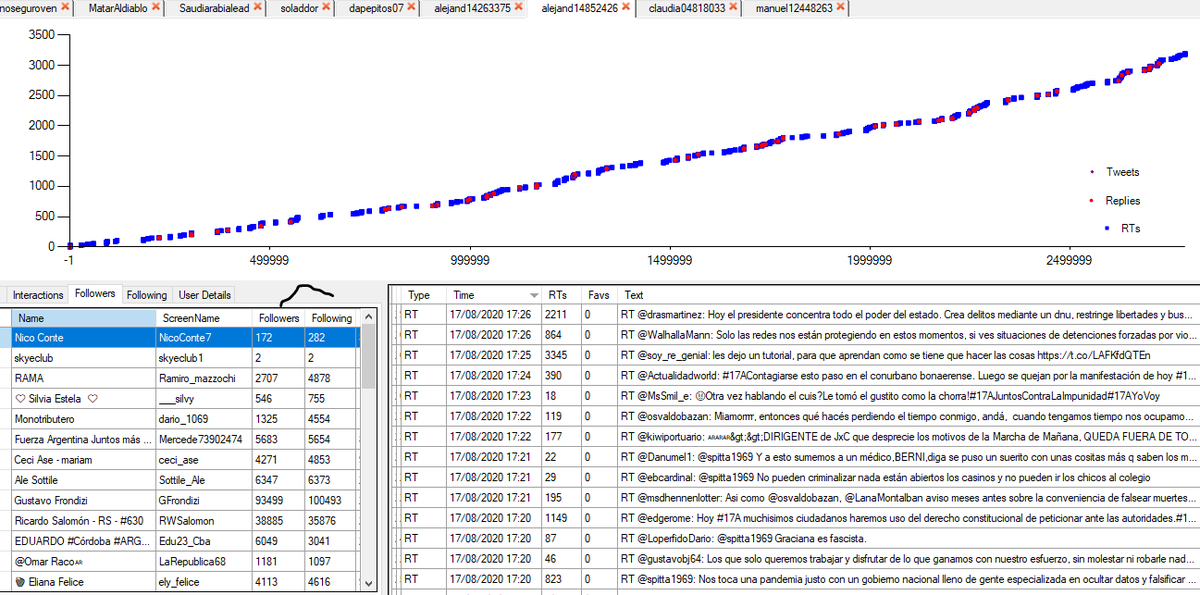Open the Following sub-tab
The width and height of the screenshot is (1200, 595).
pyautogui.click(x=146, y=295)
